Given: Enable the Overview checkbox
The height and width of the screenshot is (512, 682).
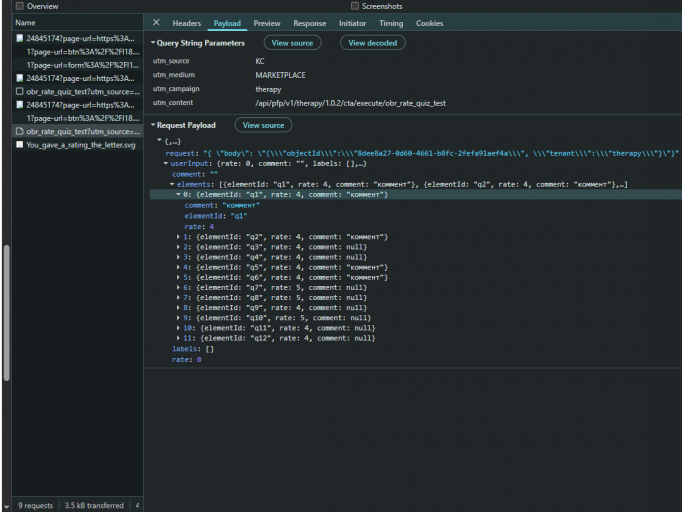Looking at the screenshot, I should (20, 6).
